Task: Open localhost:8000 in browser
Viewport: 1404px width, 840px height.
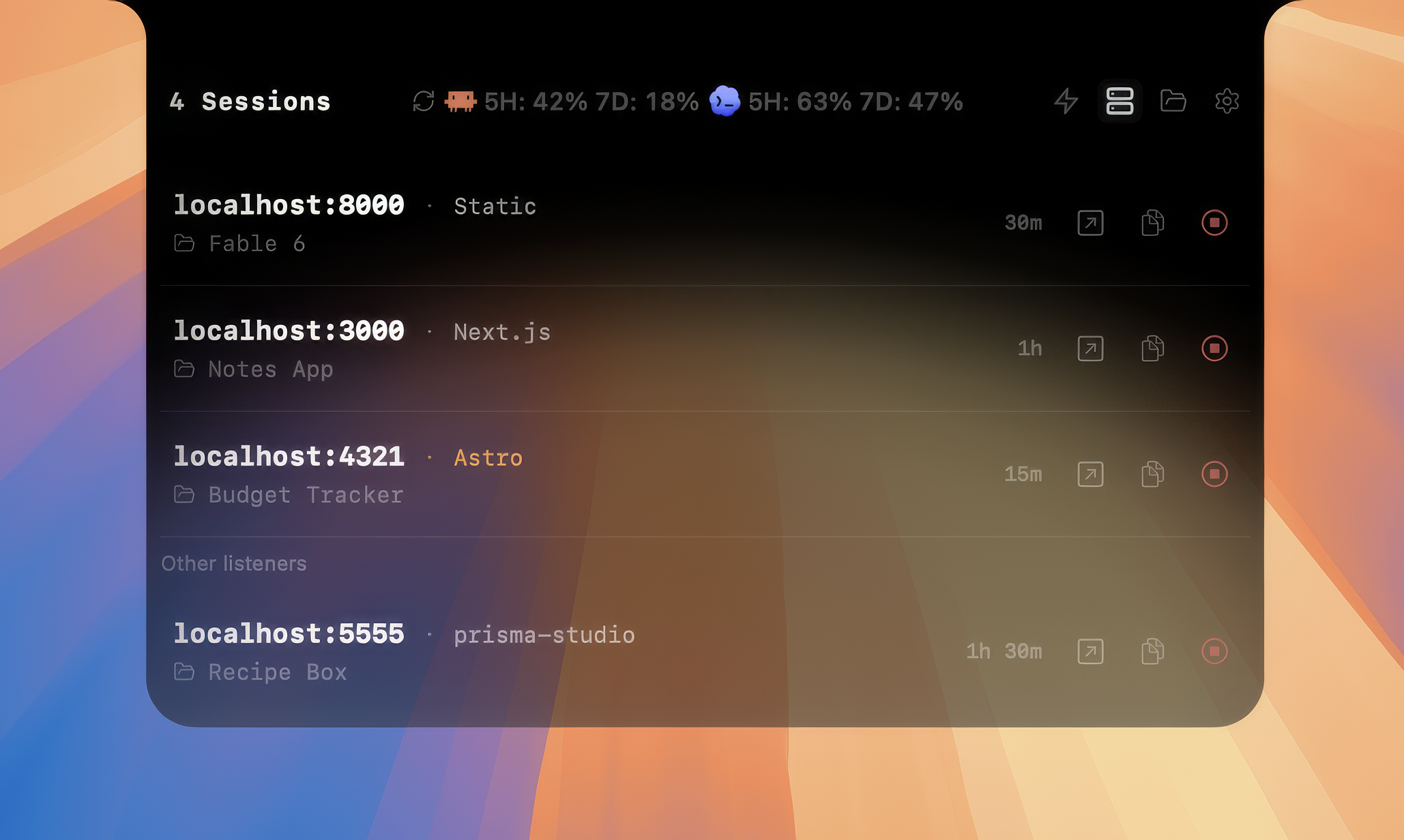Action: point(1090,223)
